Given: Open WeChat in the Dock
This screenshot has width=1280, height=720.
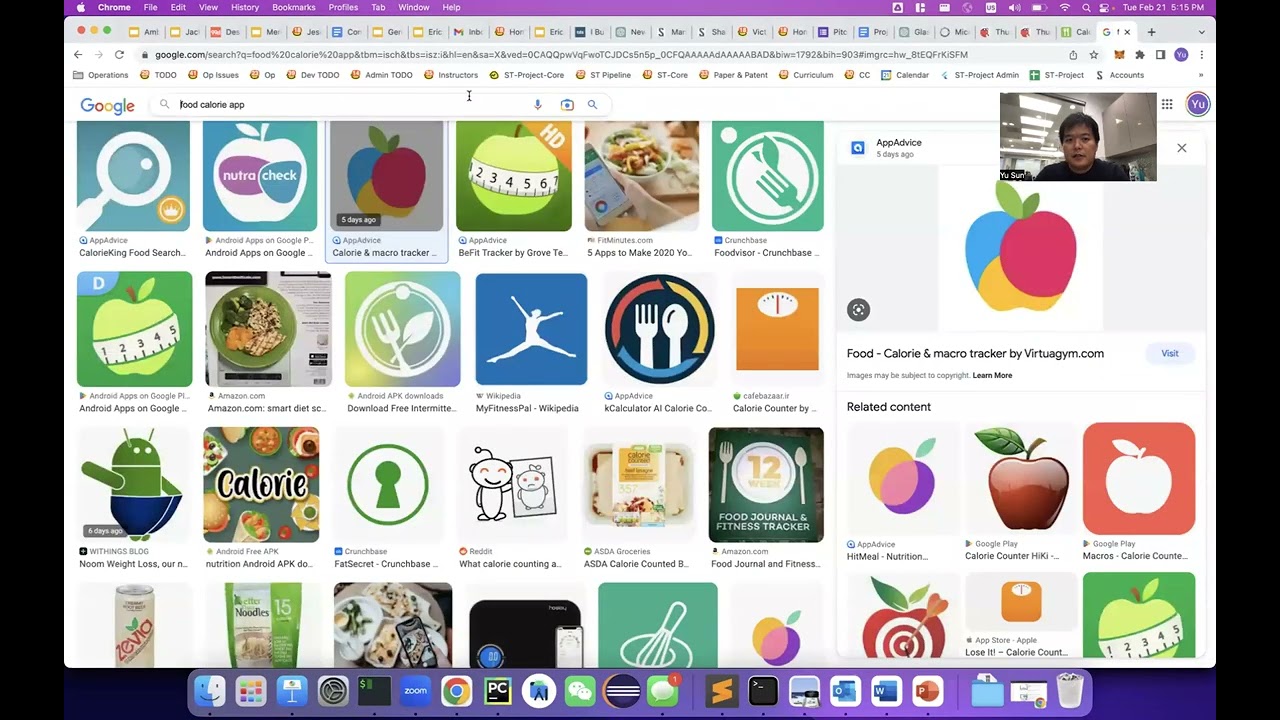Looking at the screenshot, I should (580, 691).
